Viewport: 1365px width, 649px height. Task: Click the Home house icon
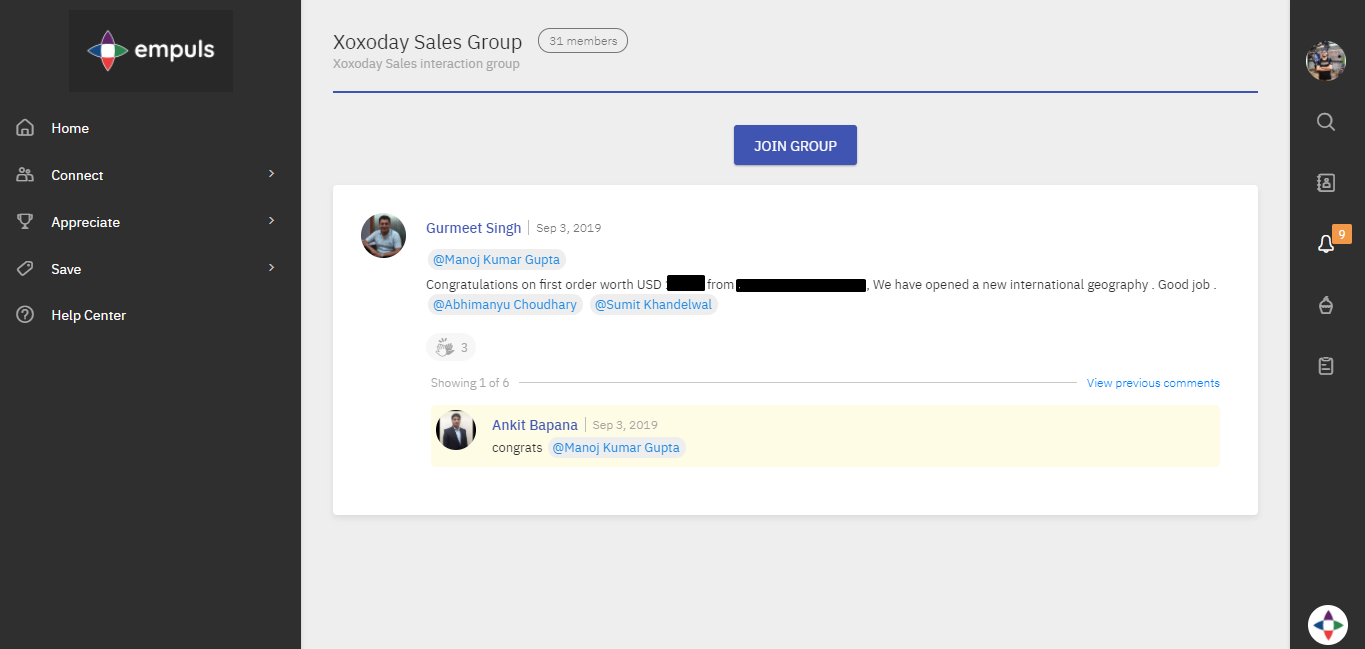point(25,128)
